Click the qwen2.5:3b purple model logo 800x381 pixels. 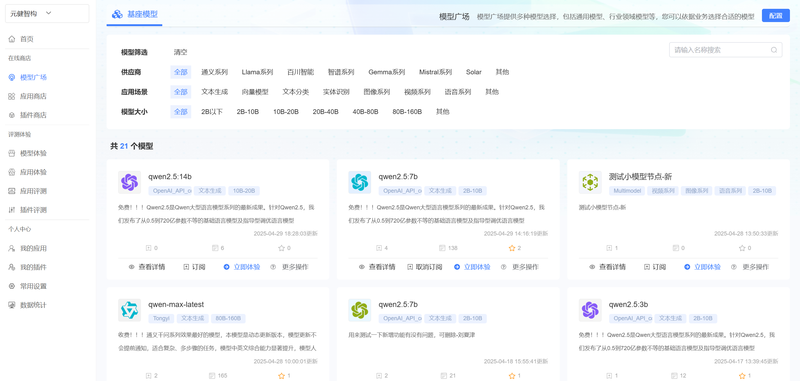(590, 310)
